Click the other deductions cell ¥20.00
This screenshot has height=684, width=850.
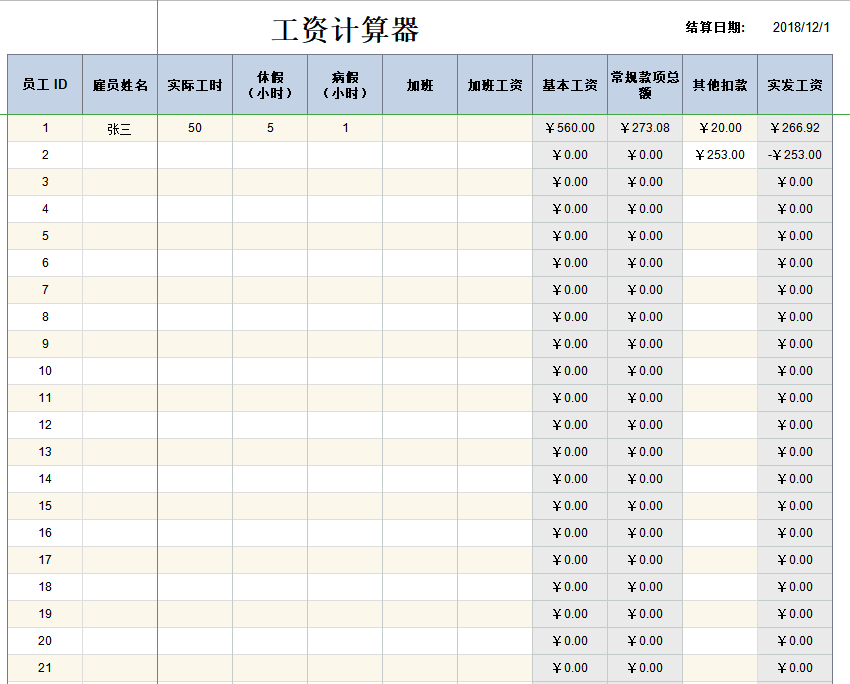point(720,128)
